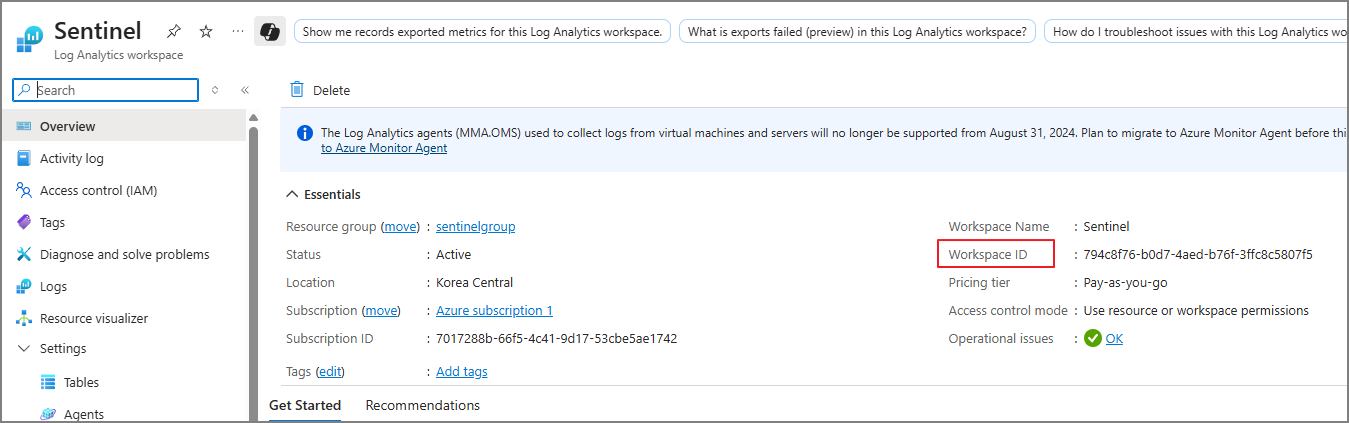Click move link next to Subscription
Screen dimensions: 1349x423
[382, 310]
